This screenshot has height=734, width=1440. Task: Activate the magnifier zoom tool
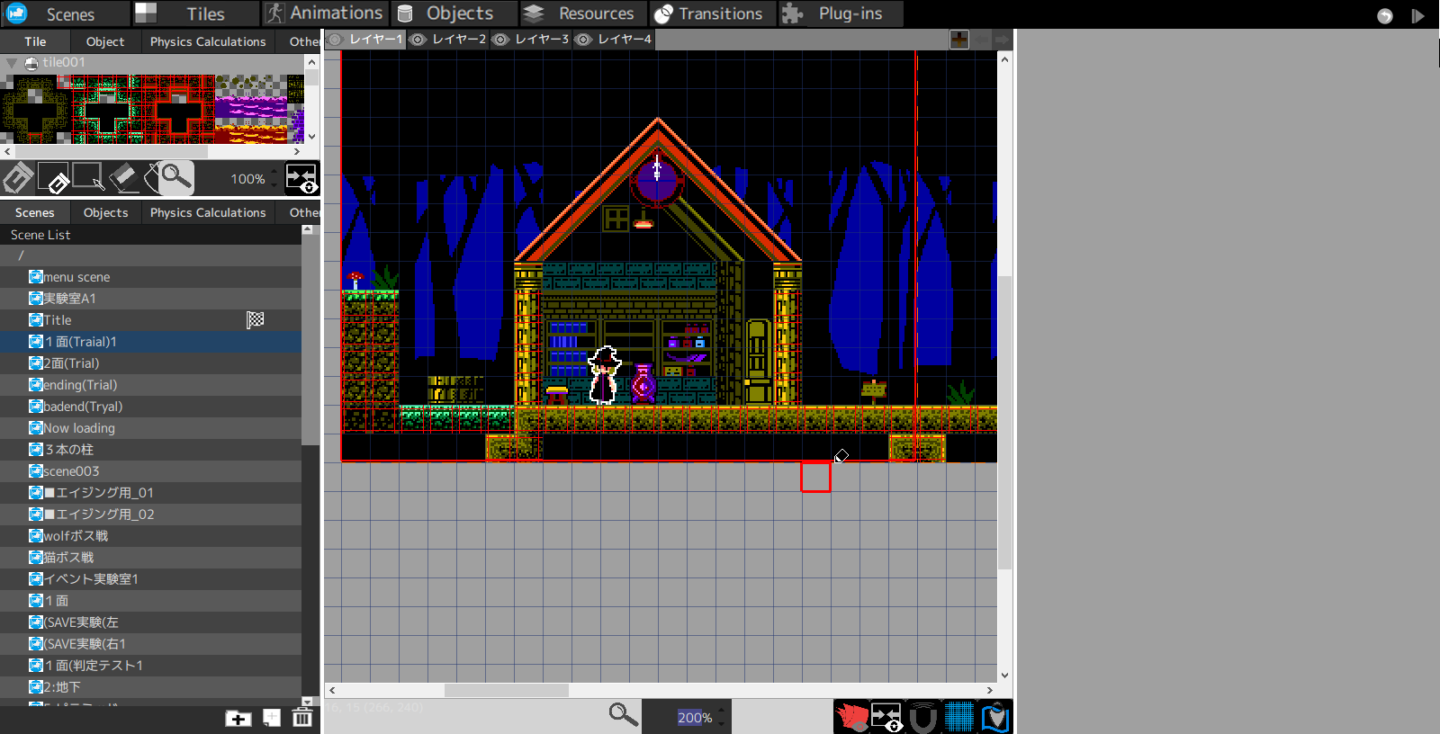(x=175, y=178)
